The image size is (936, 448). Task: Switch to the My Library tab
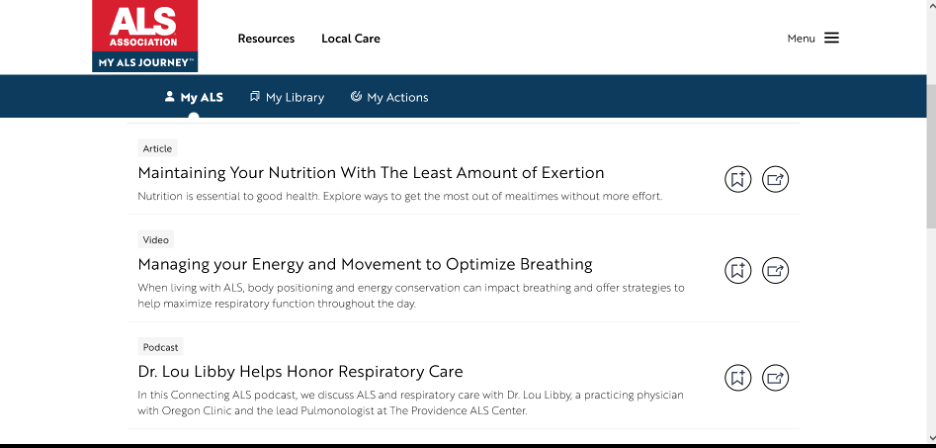287,97
